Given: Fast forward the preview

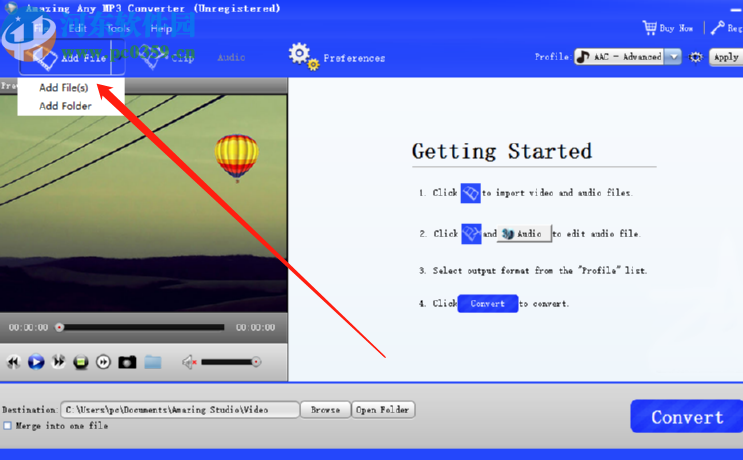Looking at the screenshot, I should click(x=58, y=362).
